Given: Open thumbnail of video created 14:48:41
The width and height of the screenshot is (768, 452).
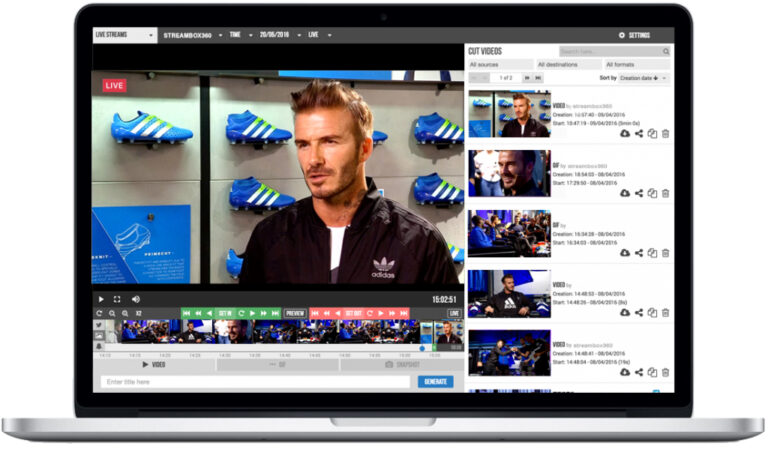Looking at the screenshot, I should coord(509,353).
